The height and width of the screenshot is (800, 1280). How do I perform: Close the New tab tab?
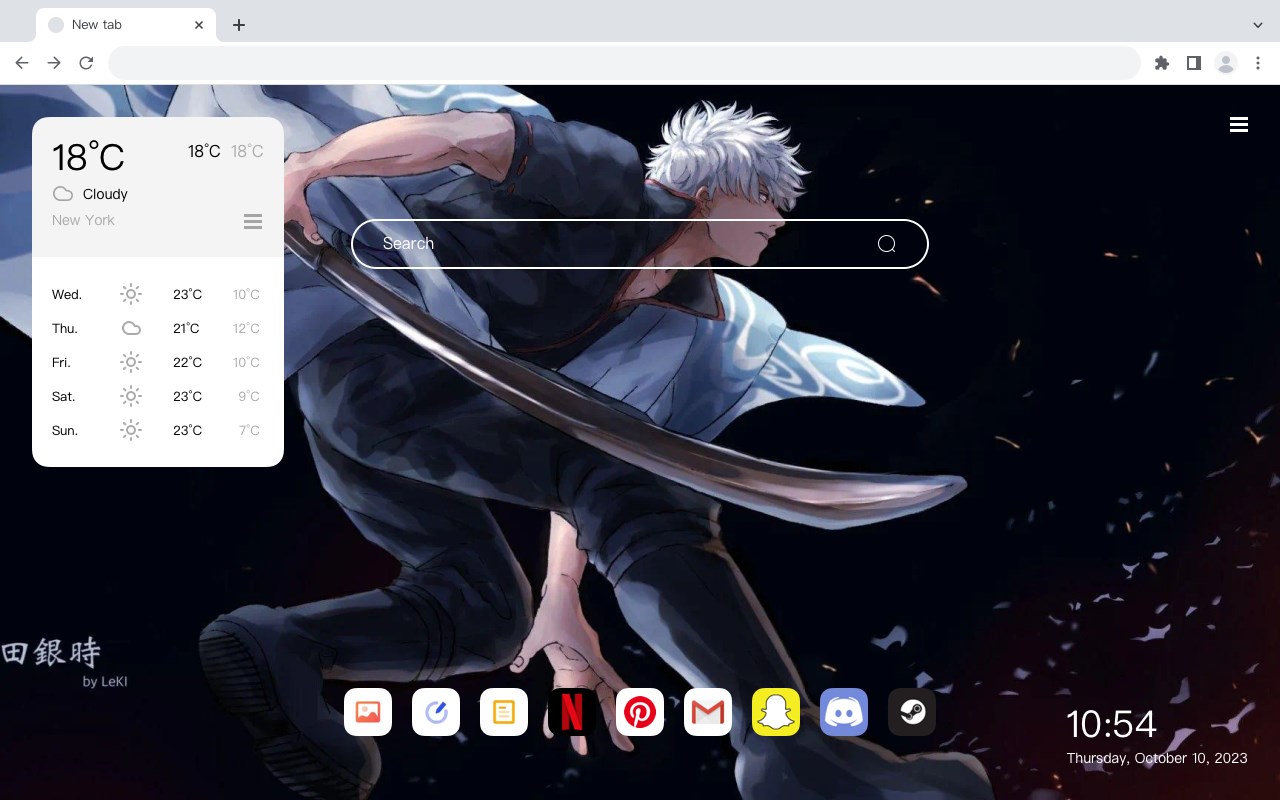(199, 25)
